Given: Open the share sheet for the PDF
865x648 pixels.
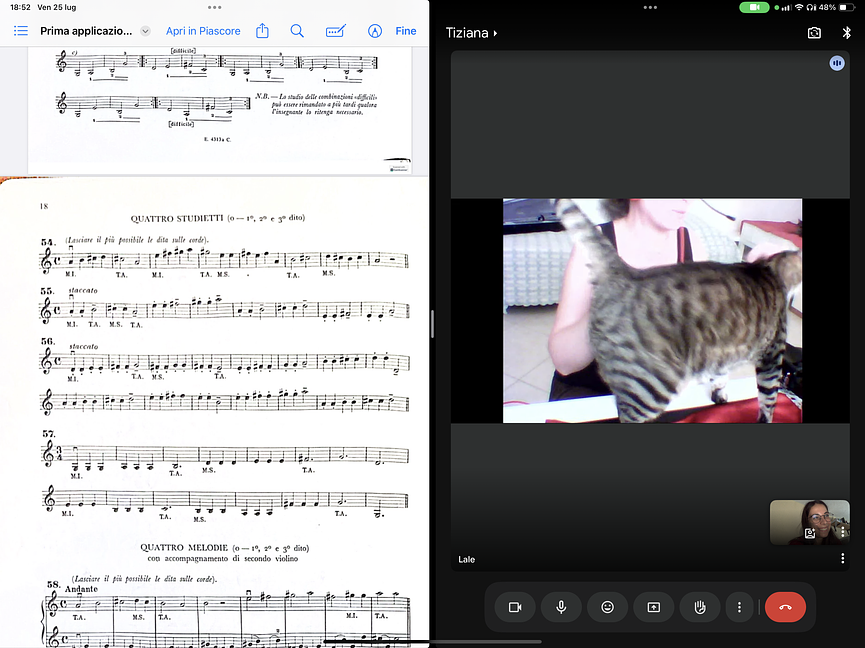Looking at the screenshot, I should tap(263, 30).
